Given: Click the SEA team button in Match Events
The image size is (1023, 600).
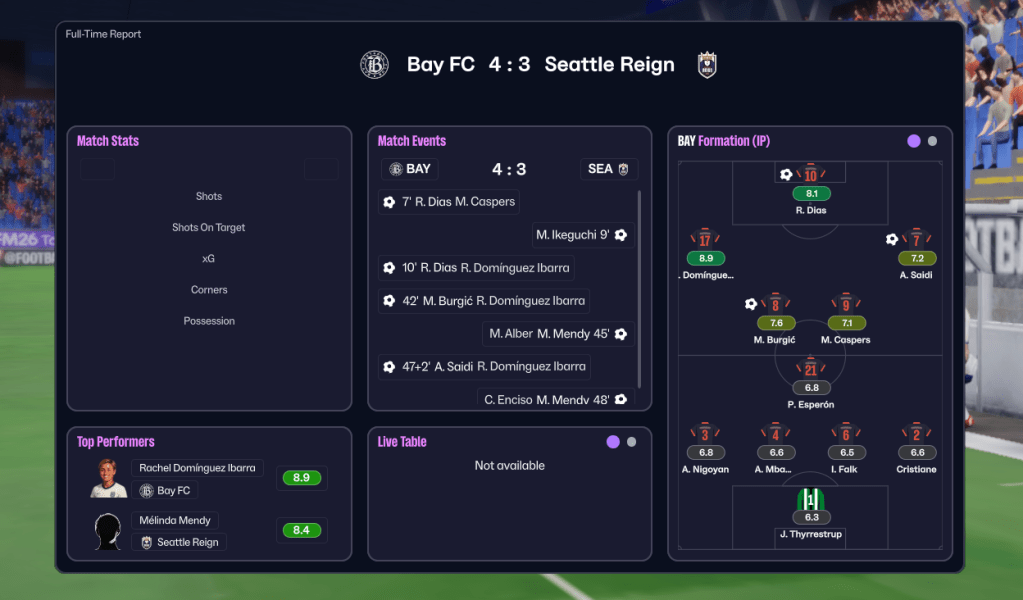Looking at the screenshot, I should coord(608,169).
